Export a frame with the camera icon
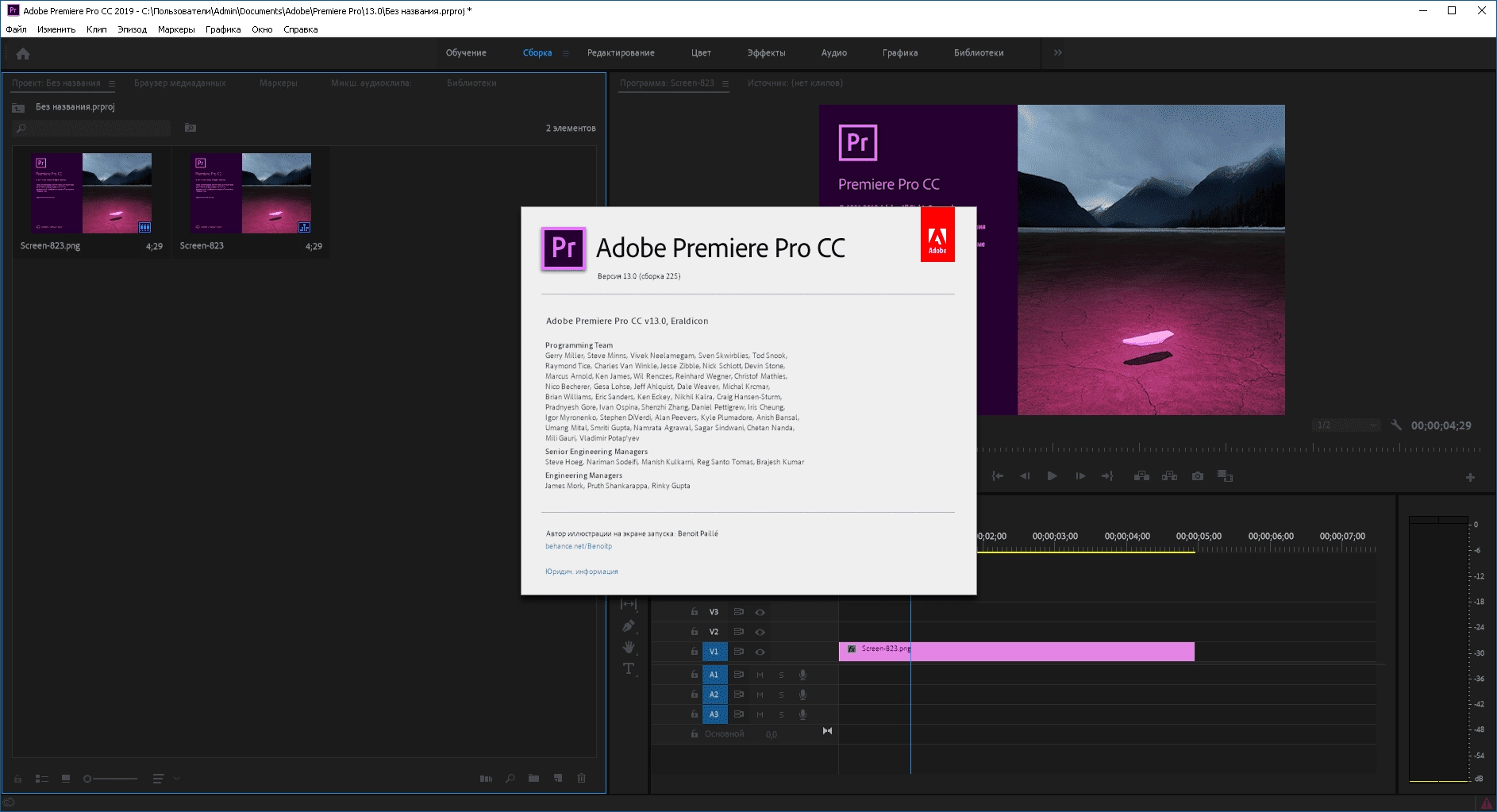Image resolution: width=1497 pixels, height=812 pixels. click(1198, 476)
